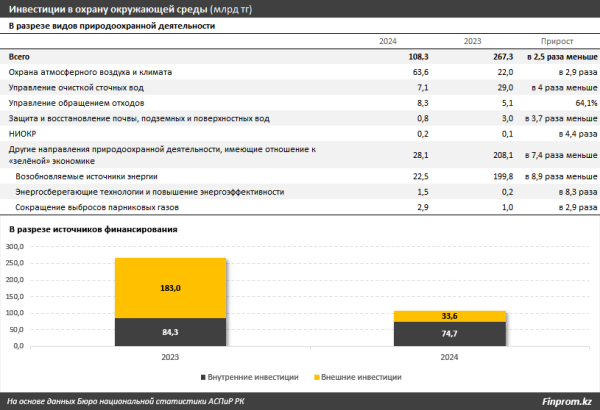Click the Finprom.kz logo in footer

pos(564,401)
